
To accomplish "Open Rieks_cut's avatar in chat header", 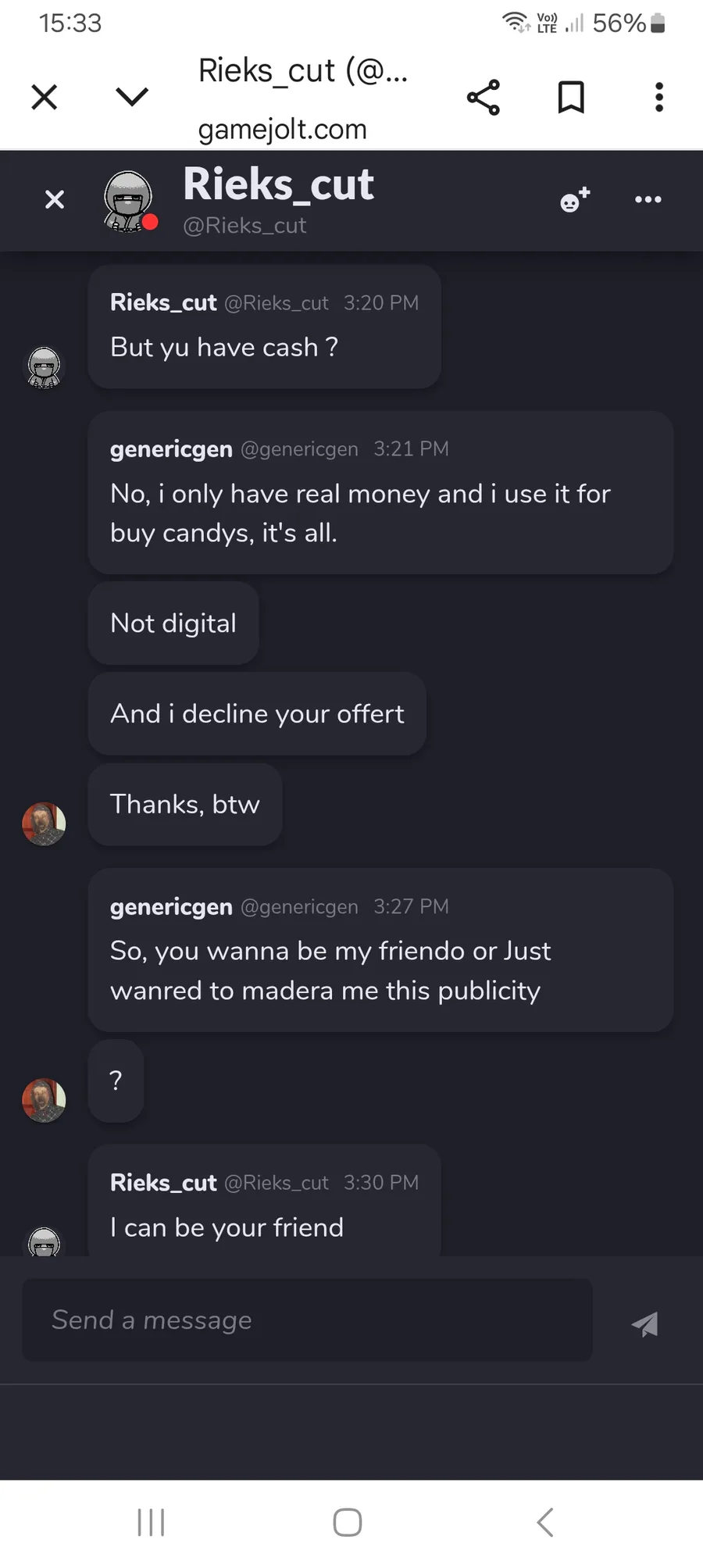I will pos(129,202).
